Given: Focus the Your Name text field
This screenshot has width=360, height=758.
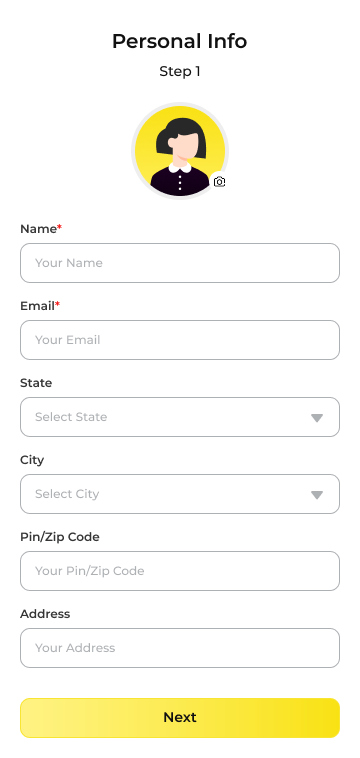Looking at the screenshot, I should click(180, 263).
